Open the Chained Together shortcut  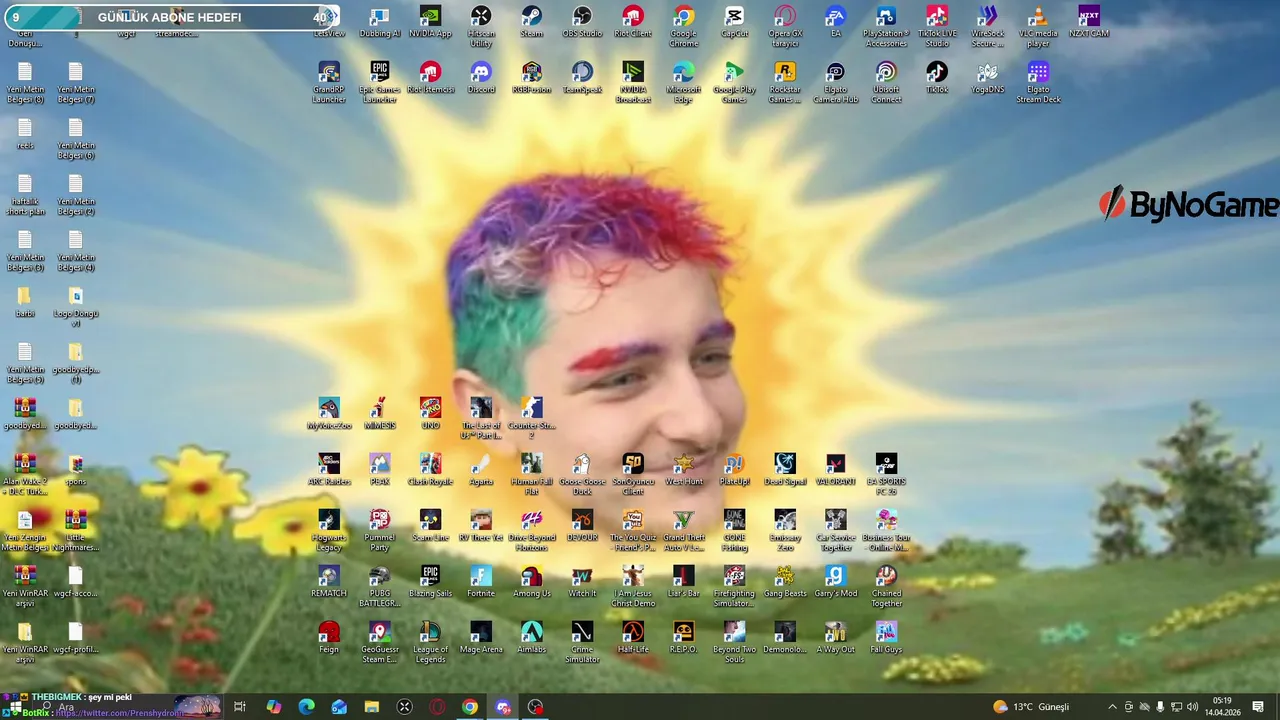click(886, 587)
